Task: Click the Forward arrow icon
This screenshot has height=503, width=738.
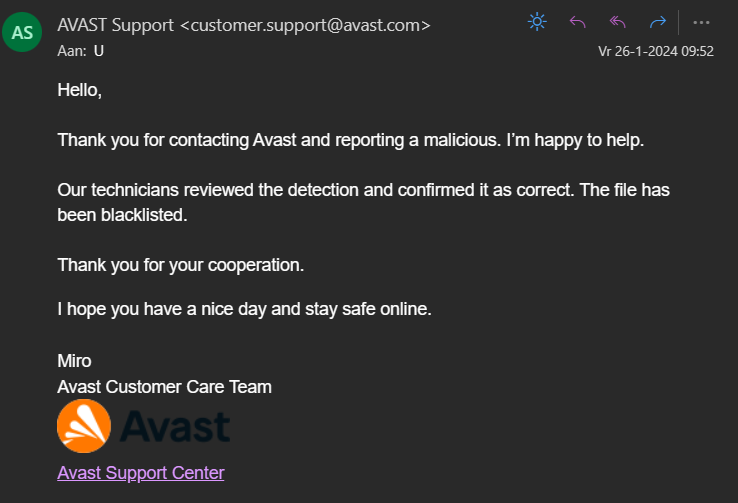Action: [657, 22]
